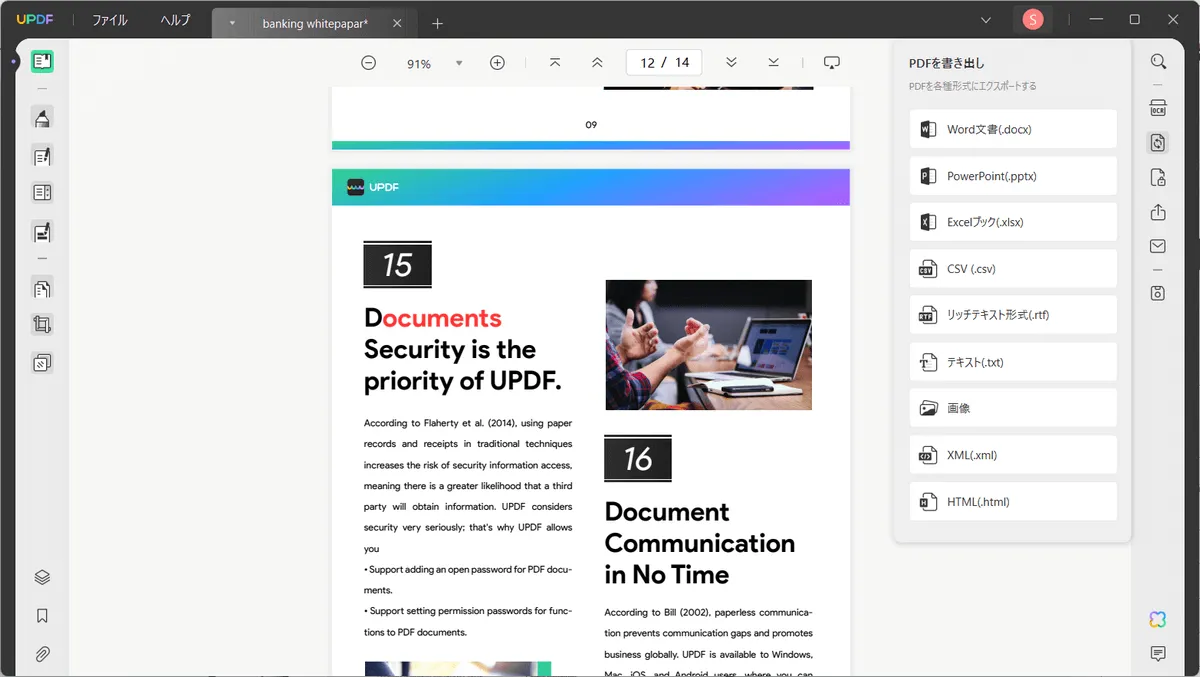The height and width of the screenshot is (677, 1200).
Task: Click the Save as other icon
Action: point(1158,293)
